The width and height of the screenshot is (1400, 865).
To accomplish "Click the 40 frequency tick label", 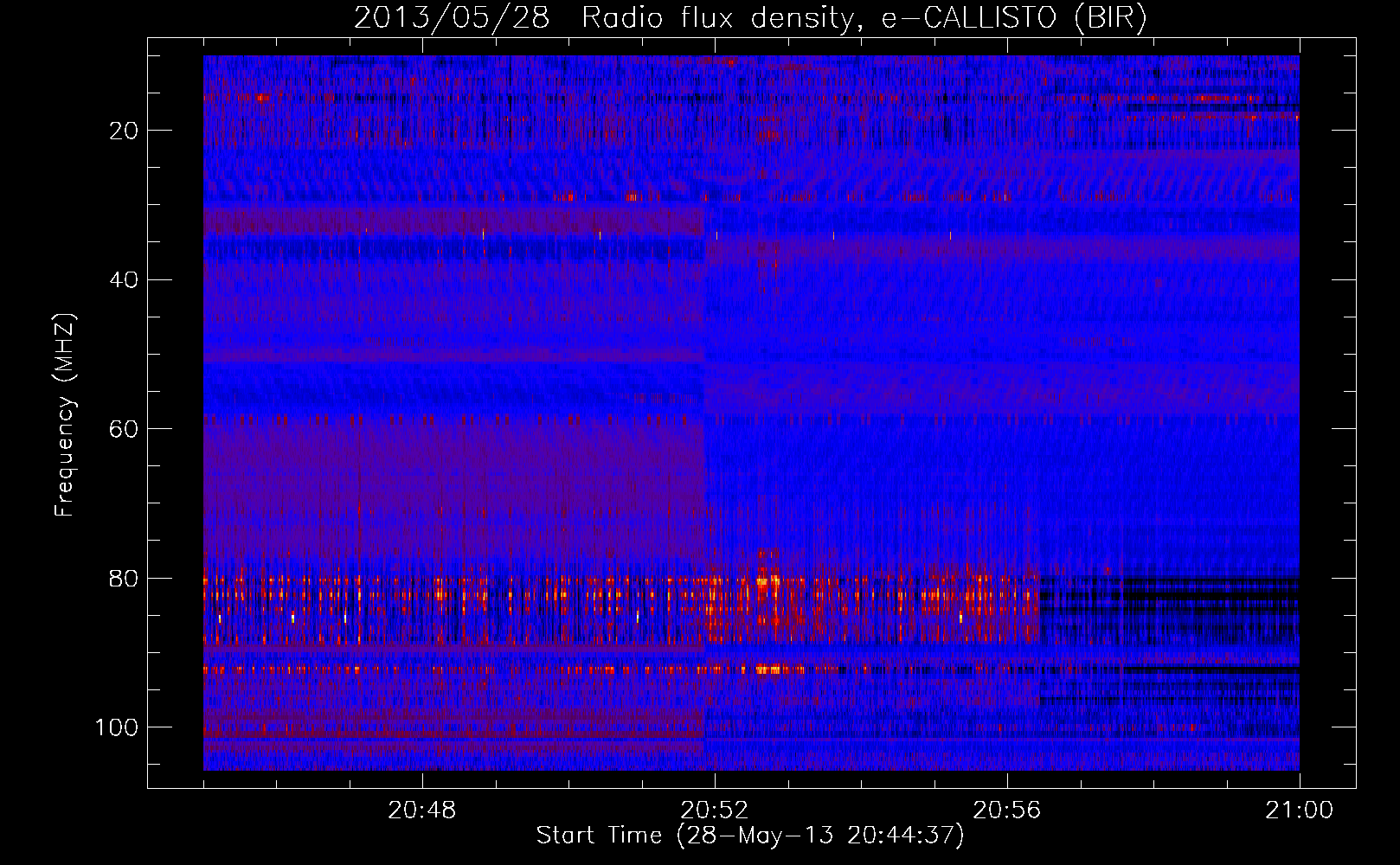I will [124, 280].
